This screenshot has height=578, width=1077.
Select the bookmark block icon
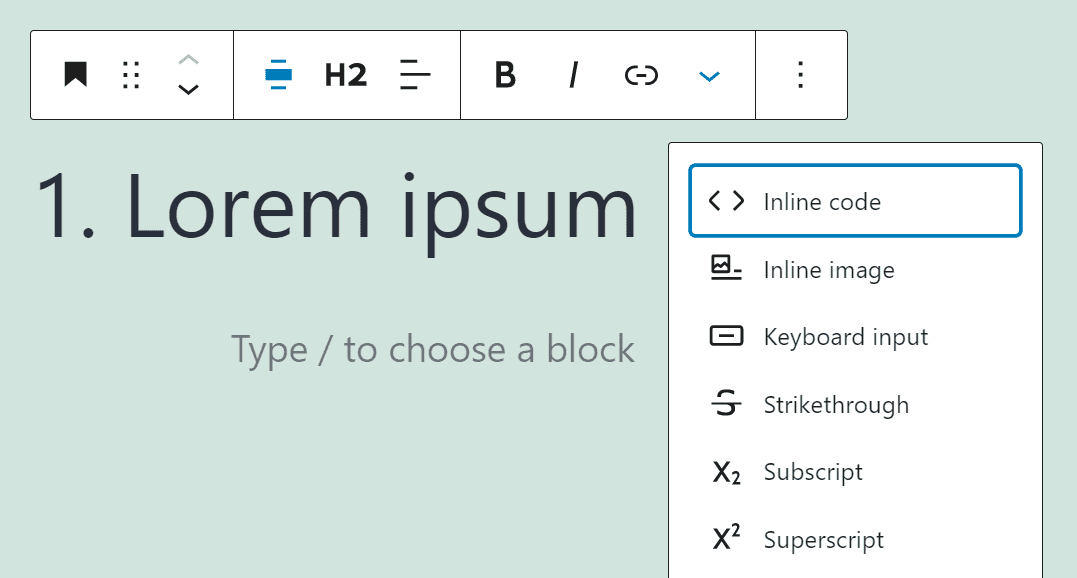pos(74,75)
